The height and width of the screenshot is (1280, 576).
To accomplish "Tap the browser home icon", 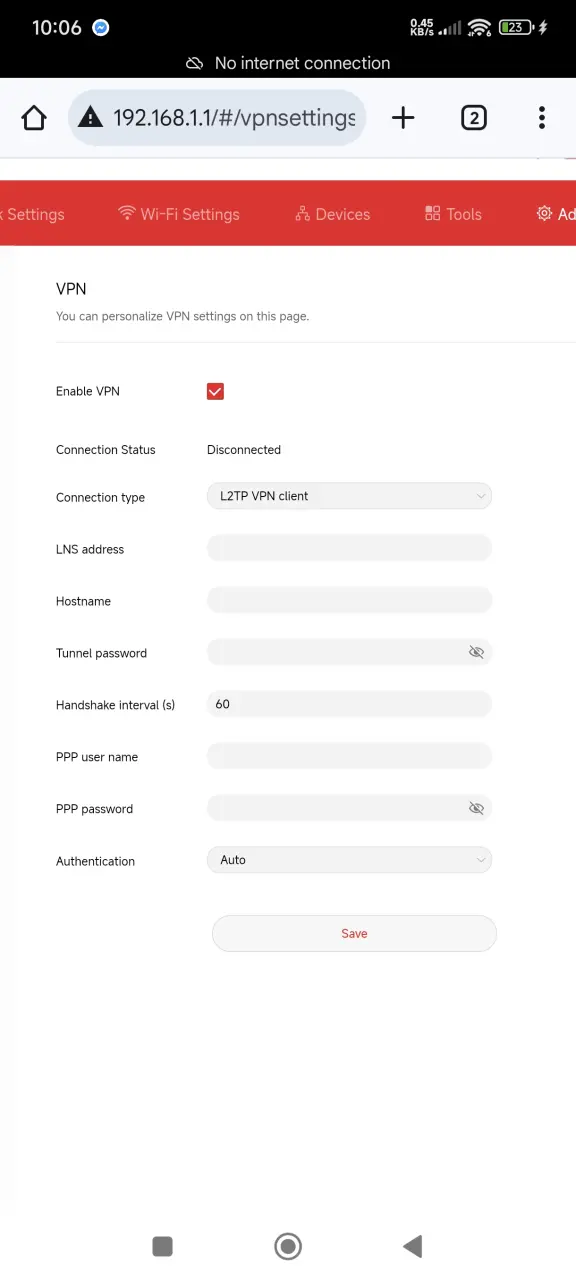I will point(34,118).
